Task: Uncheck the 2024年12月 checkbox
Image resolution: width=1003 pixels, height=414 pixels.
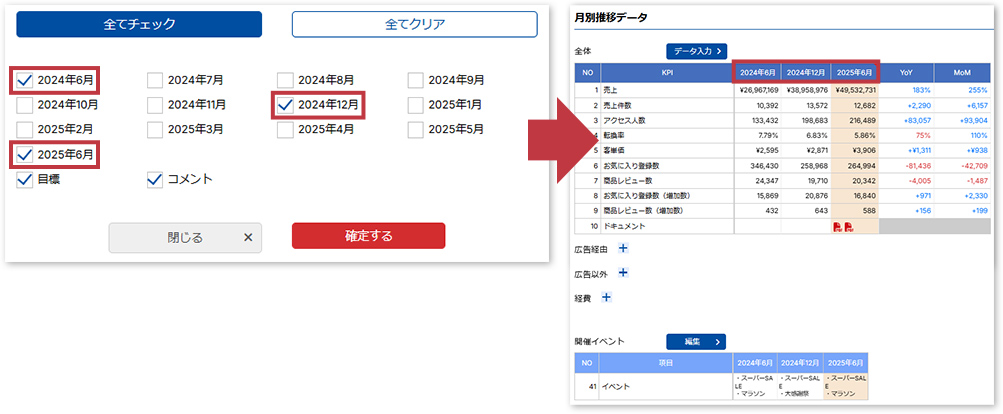Action: click(x=285, y=104)
